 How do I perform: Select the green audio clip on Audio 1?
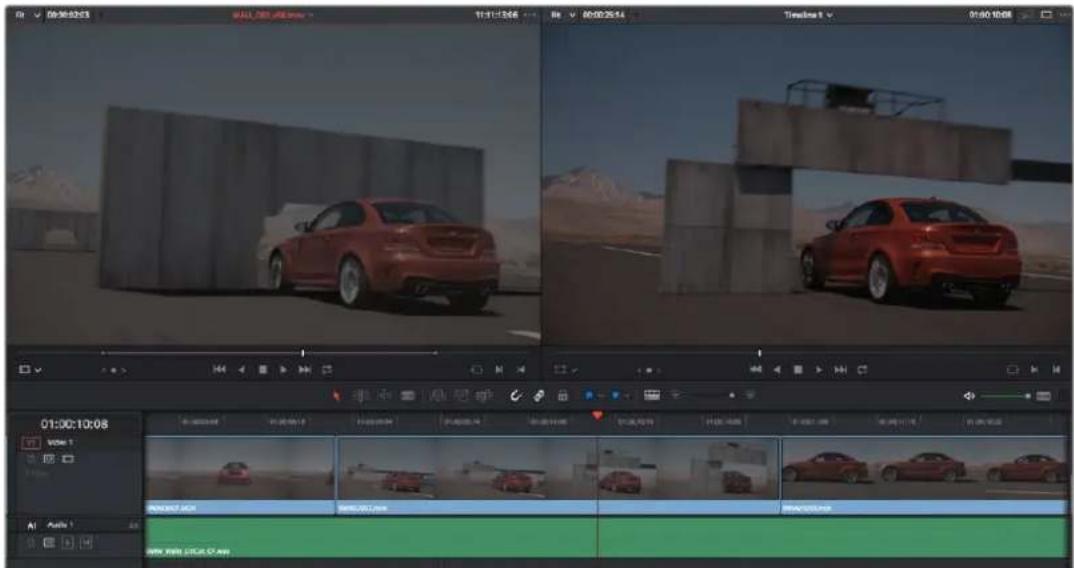pyautogui.click(x=606, y=537)
